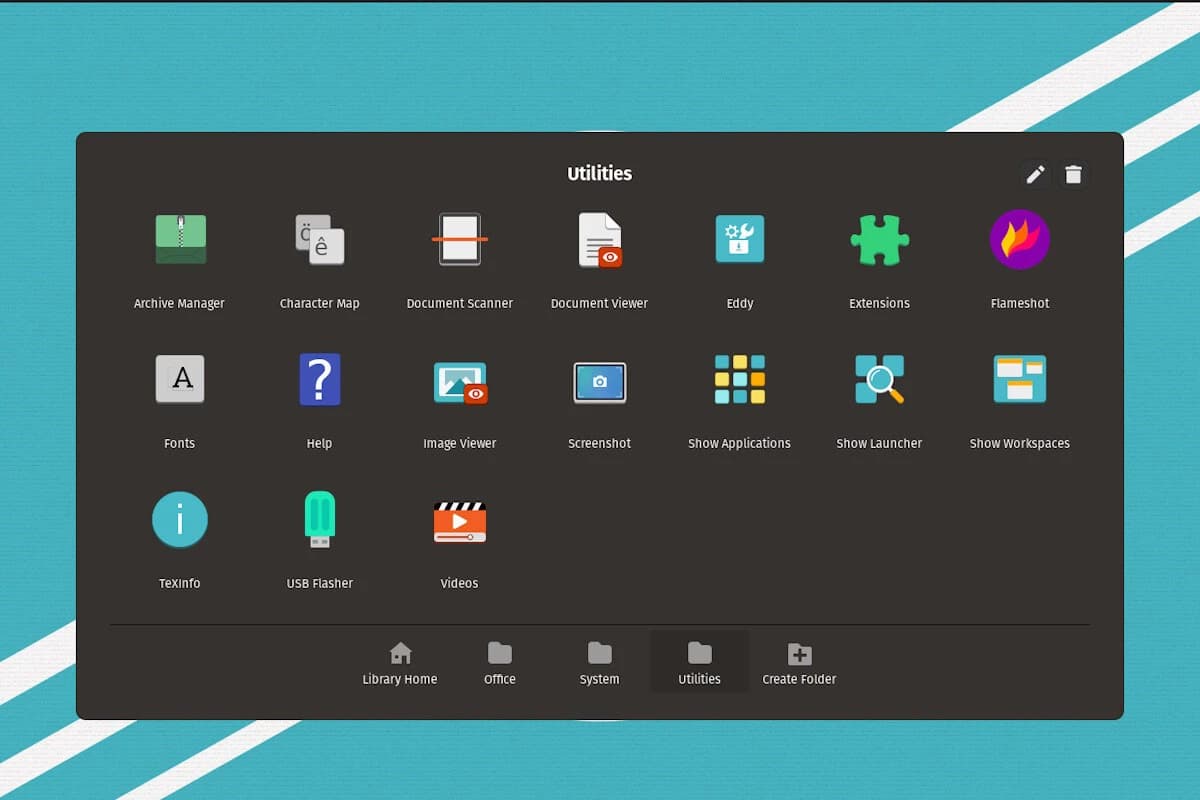Launch USB Flasher
The width and height of the screenshot is (1200, 800).
point(320,520)
